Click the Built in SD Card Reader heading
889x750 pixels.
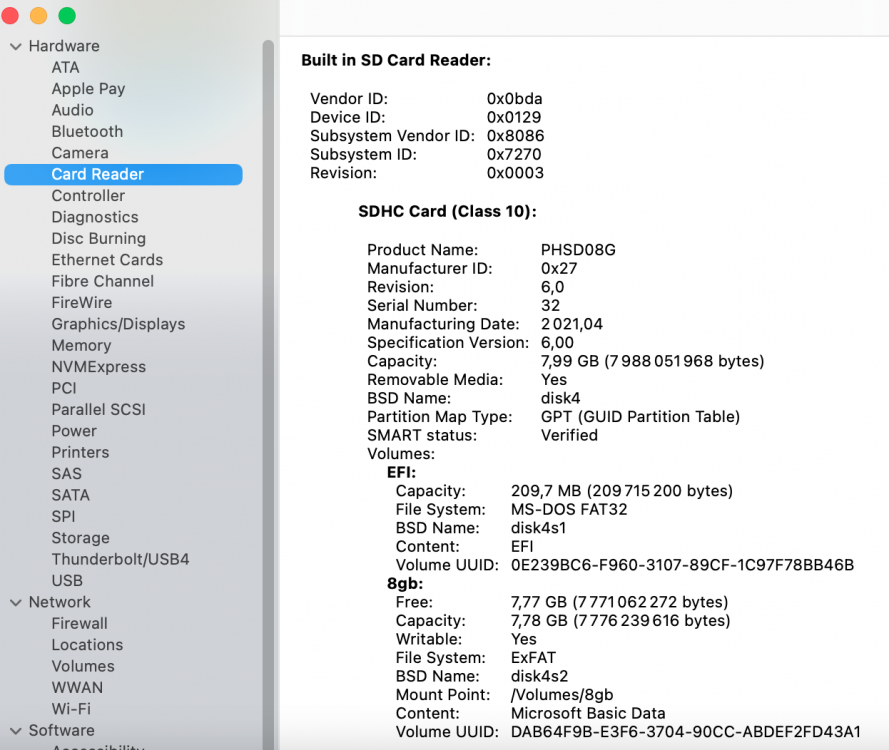[x=396, y=60]
